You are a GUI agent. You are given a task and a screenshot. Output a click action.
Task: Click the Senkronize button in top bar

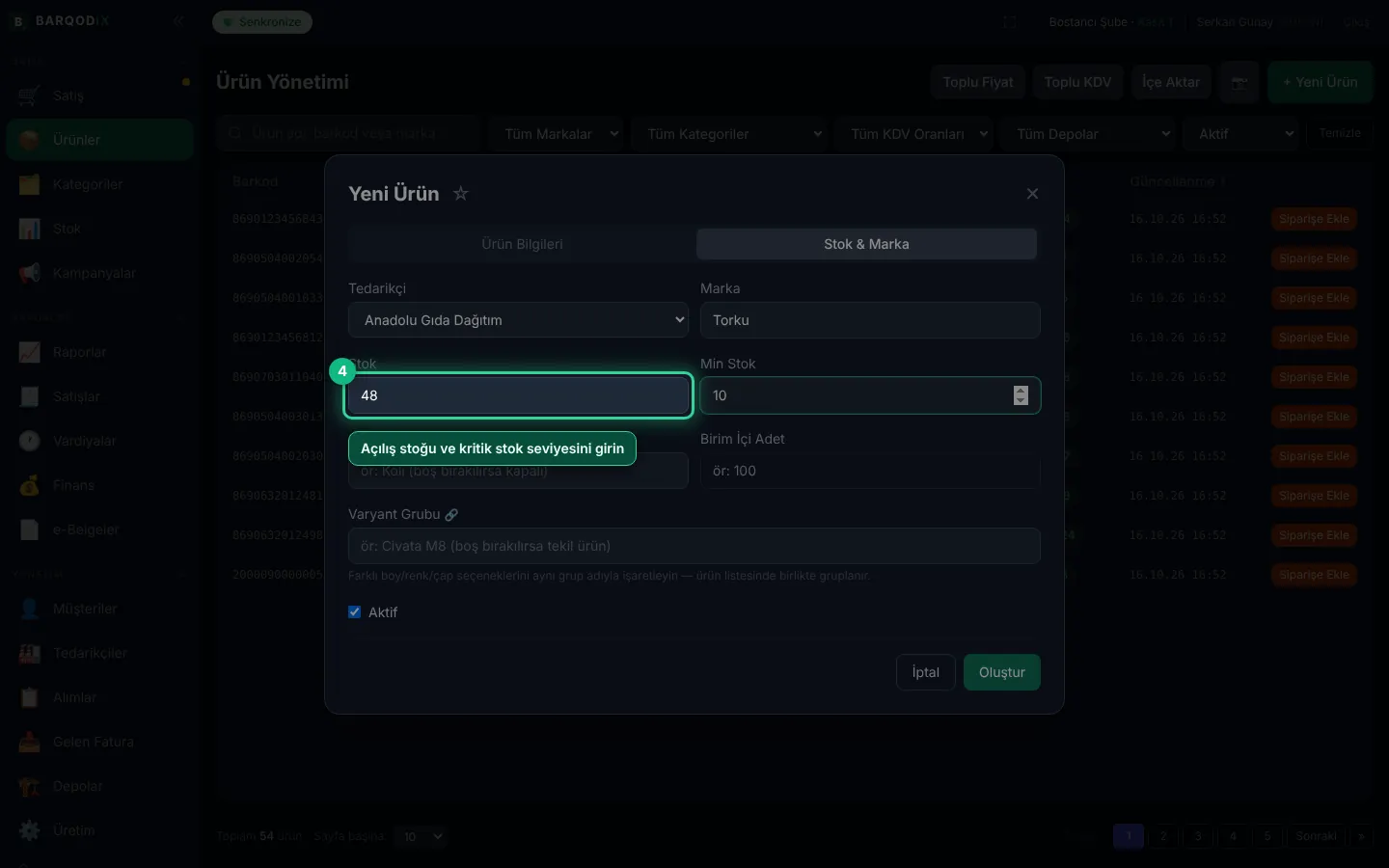point(262,21)
